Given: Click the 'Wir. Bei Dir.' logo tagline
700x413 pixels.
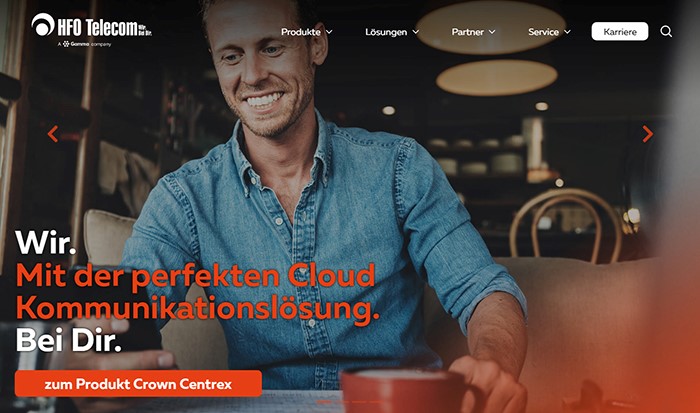Looking at the screenshot, I should pyautogui.click(x=145, y=31).
